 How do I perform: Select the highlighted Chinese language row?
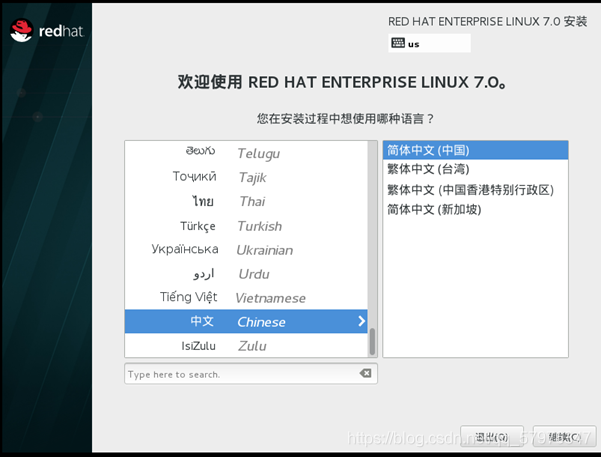click(x=246, y=321)
